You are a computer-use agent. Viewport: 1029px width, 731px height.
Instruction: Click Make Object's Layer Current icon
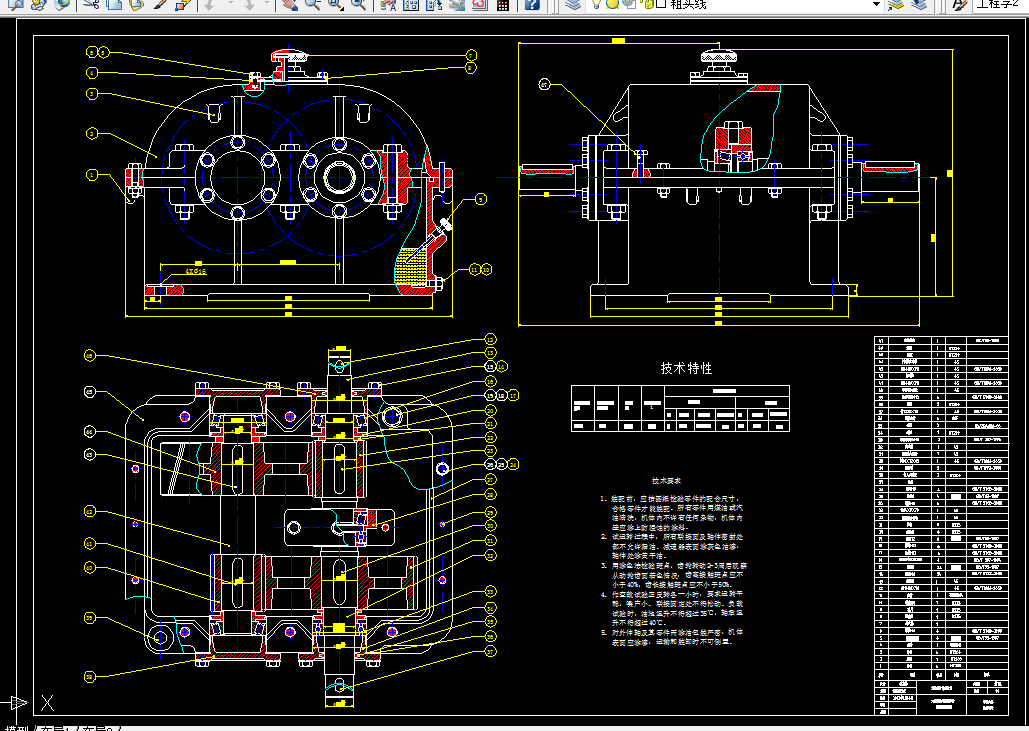[x=895, y=5]
